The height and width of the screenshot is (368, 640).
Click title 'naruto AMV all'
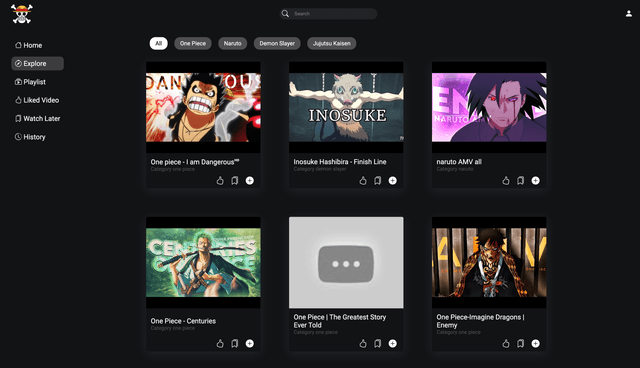(x=459, y=162)
